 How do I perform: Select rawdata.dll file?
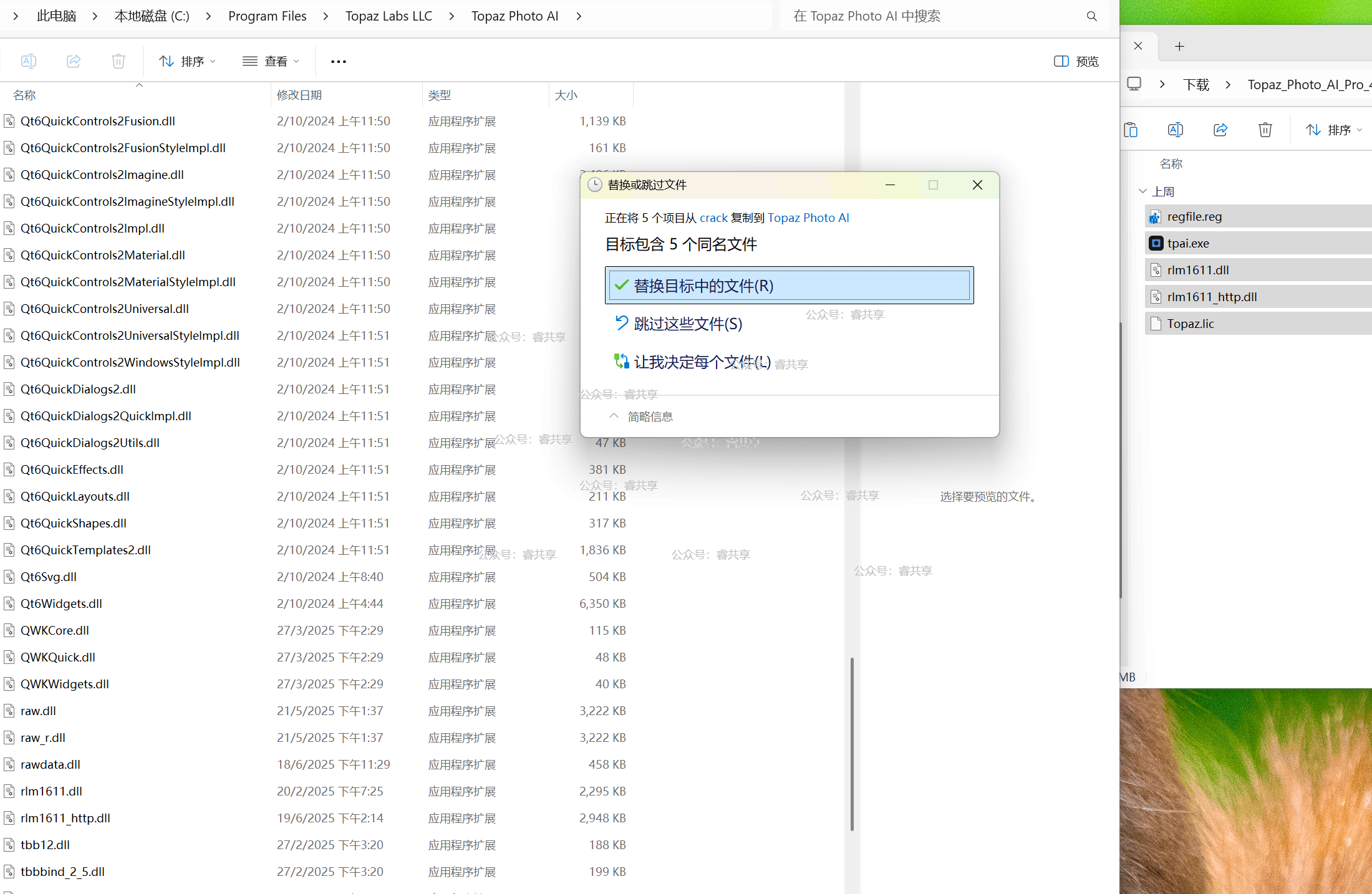click(51, 764)
